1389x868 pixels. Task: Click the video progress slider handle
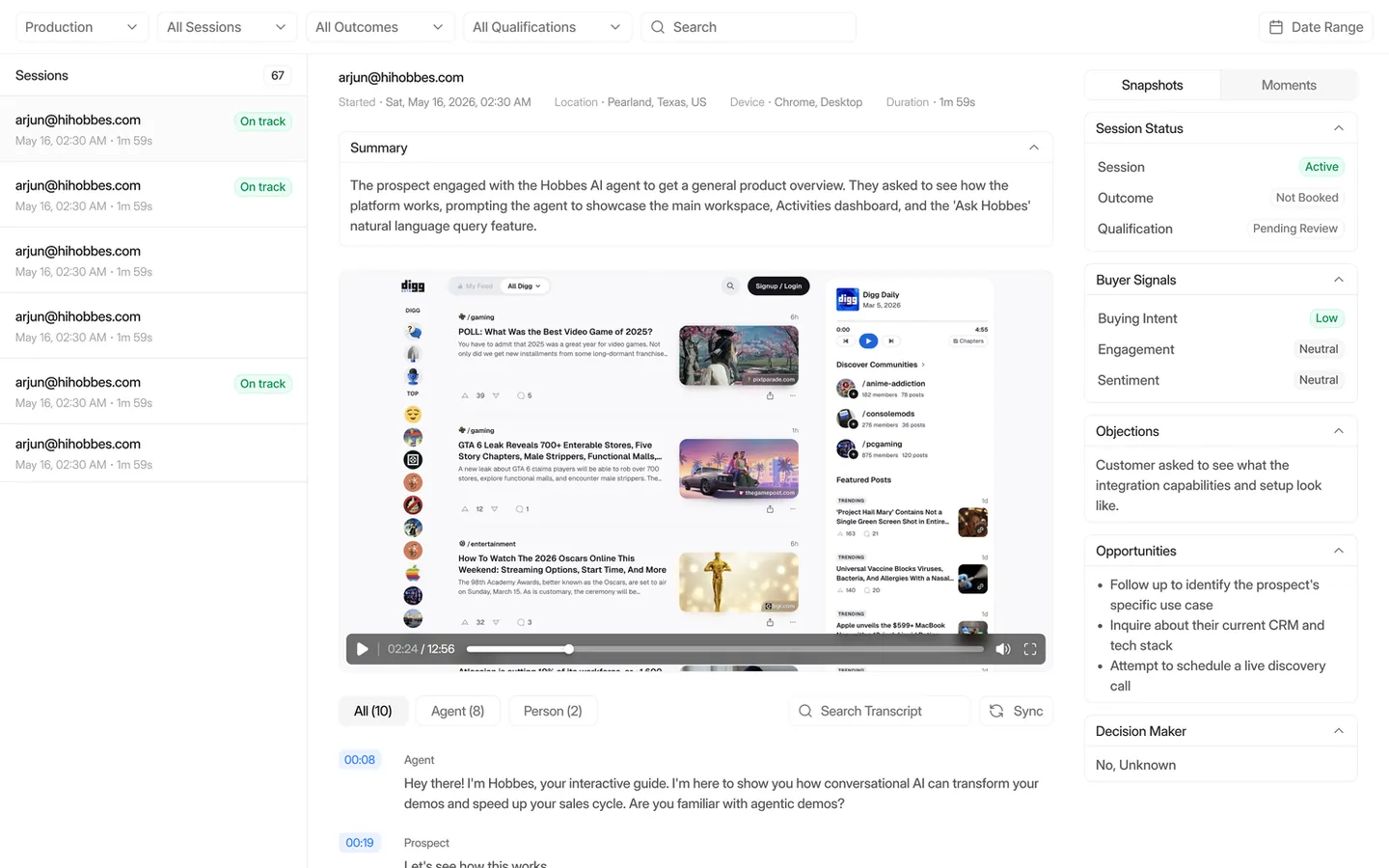coord(569,649)
